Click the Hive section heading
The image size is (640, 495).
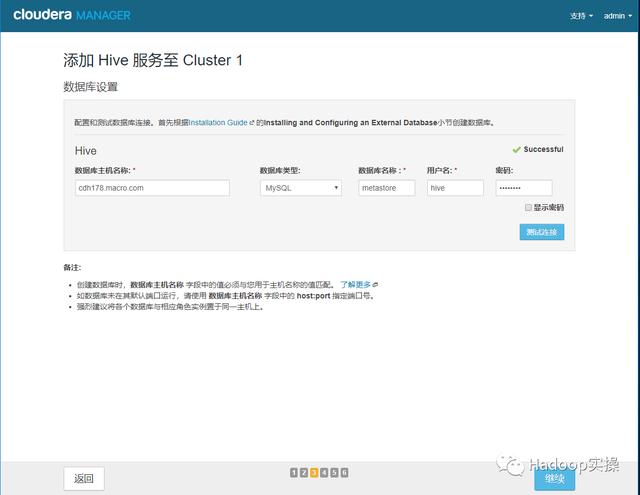86,151
